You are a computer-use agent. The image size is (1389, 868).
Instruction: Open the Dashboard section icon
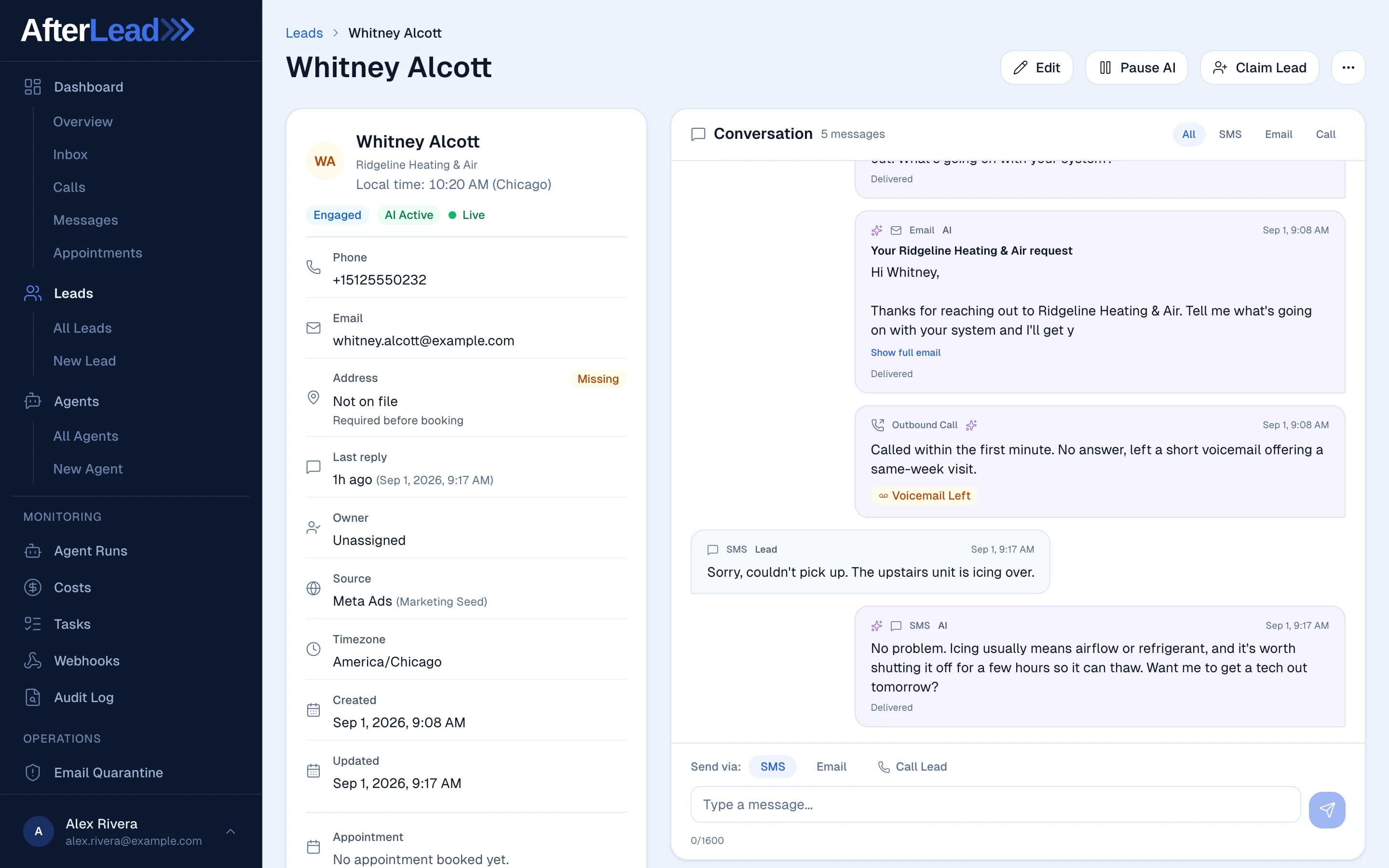[33, 87]
